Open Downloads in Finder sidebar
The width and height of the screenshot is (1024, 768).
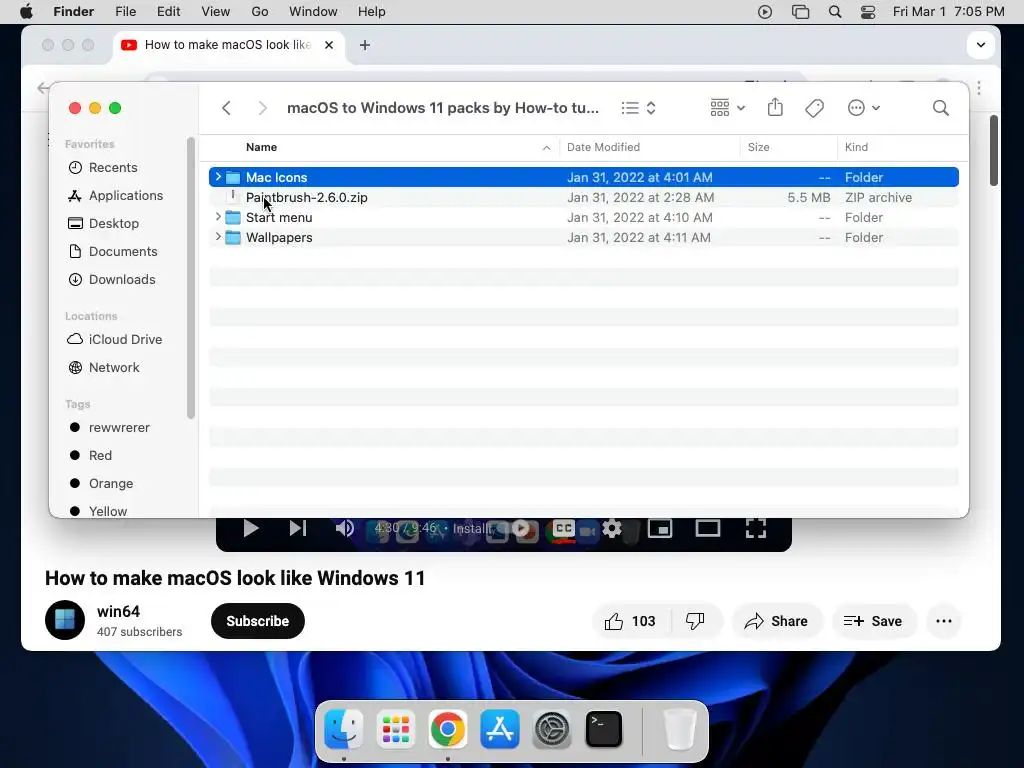pos(112,280)
